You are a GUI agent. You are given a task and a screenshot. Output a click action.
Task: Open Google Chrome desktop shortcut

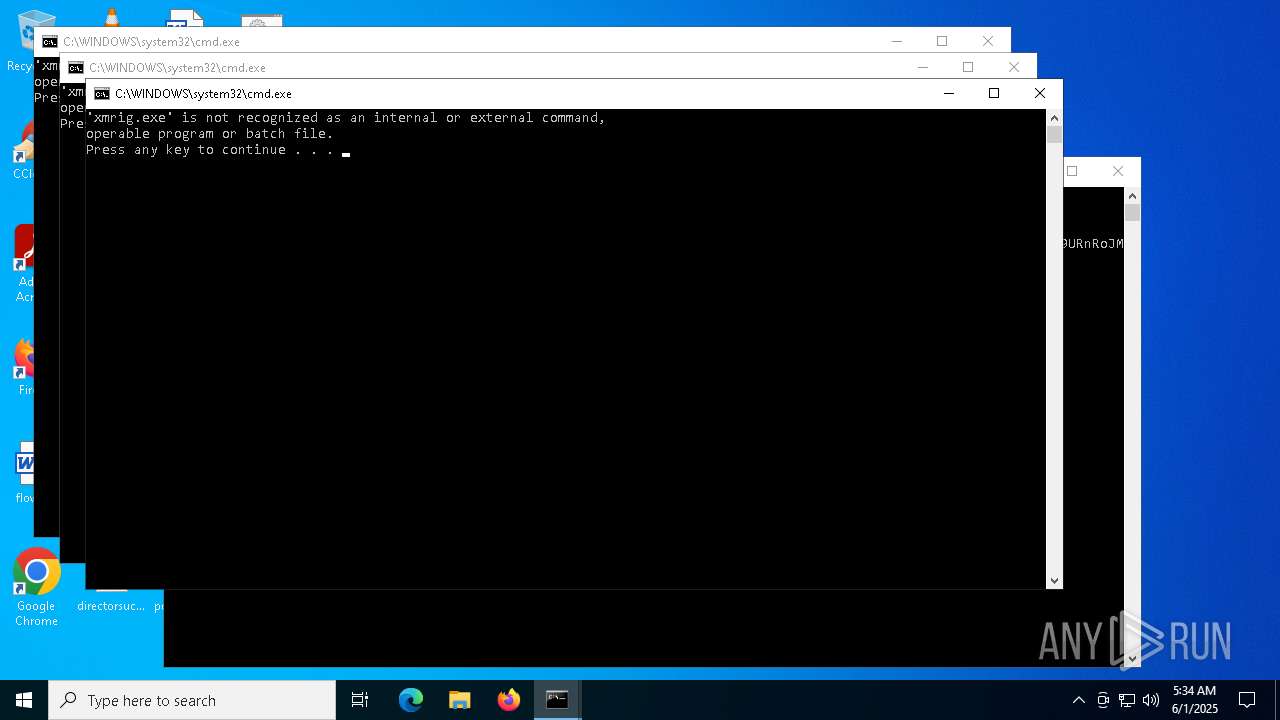(x=36, y=588)
